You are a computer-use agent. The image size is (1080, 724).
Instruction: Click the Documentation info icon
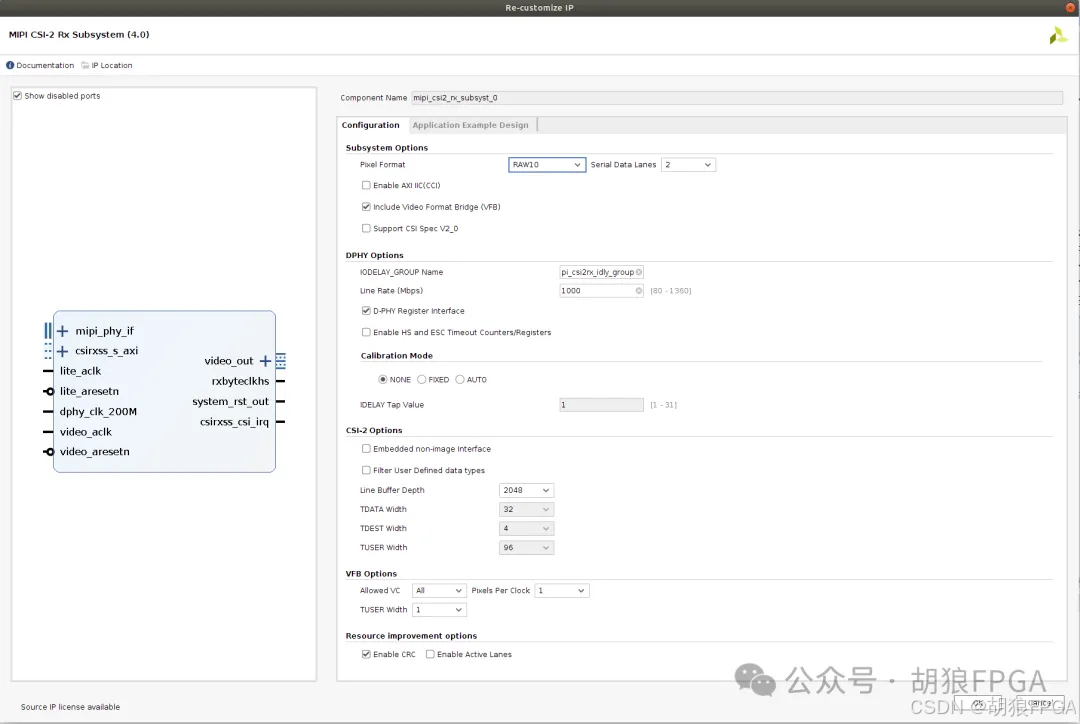[10, 65]
